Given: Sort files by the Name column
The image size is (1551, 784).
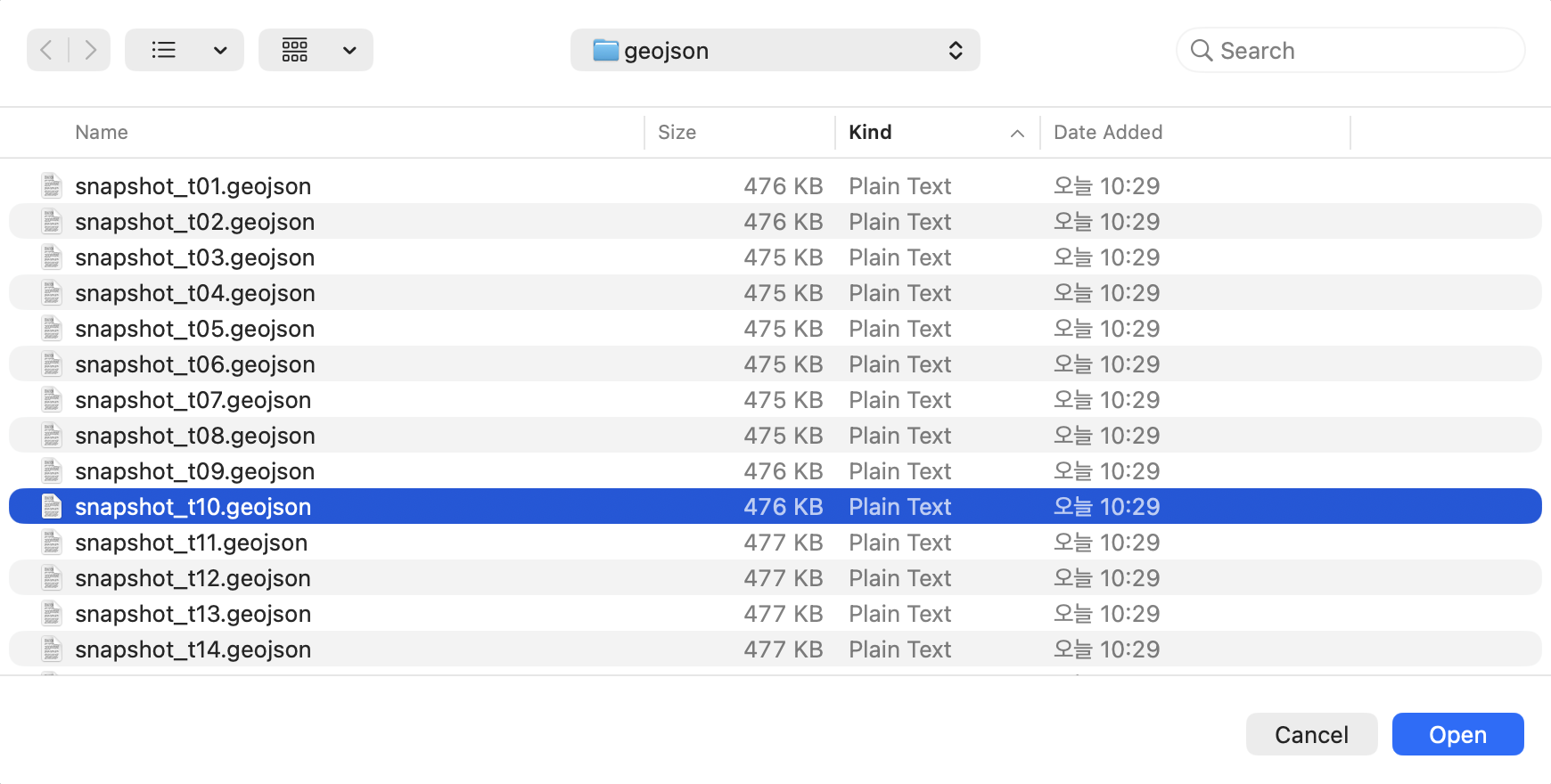Looking at the screenshot, I should coord(101,132).
